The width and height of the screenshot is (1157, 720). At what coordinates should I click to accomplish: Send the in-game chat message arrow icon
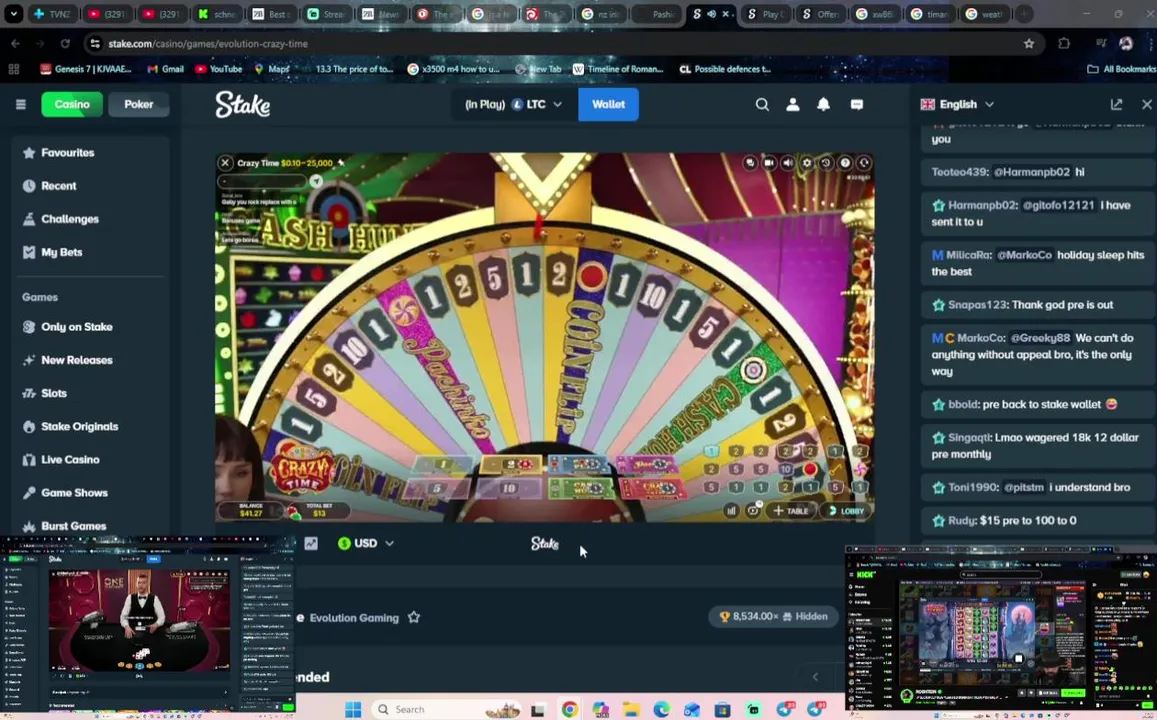[316, 181]
